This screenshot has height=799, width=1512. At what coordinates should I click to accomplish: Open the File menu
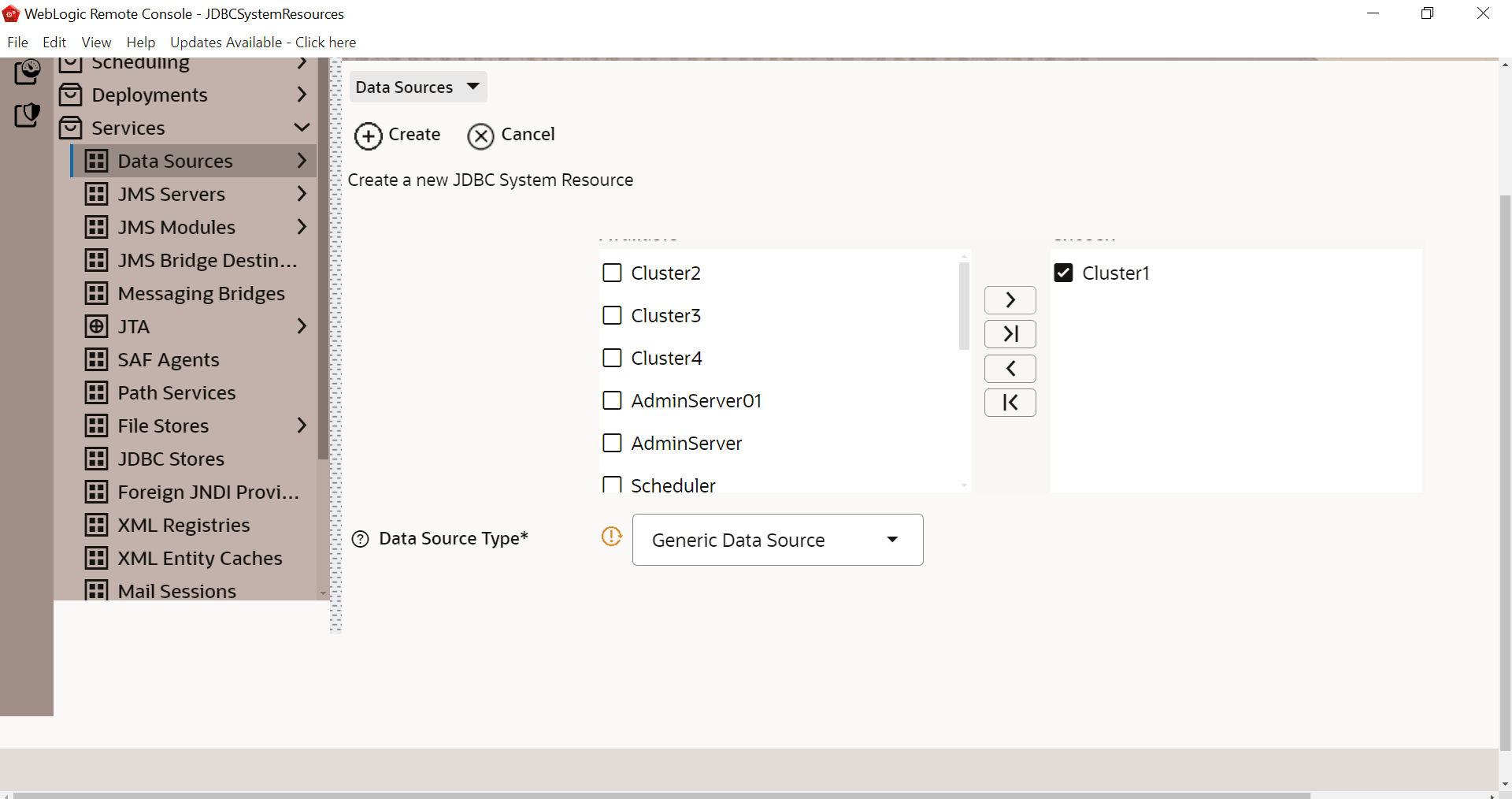click(17, 43)
